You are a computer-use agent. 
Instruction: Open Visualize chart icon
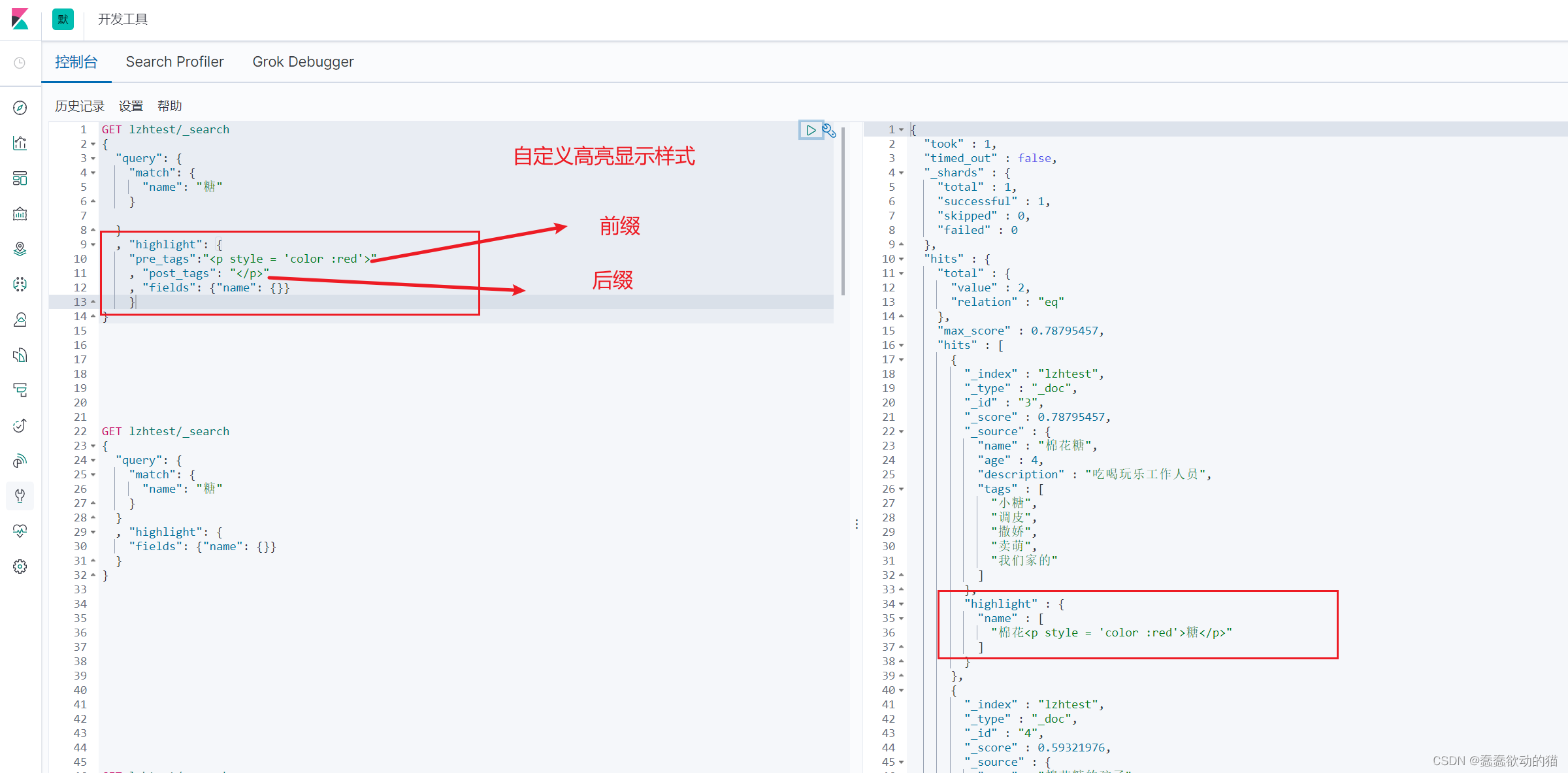coord(20,143)
